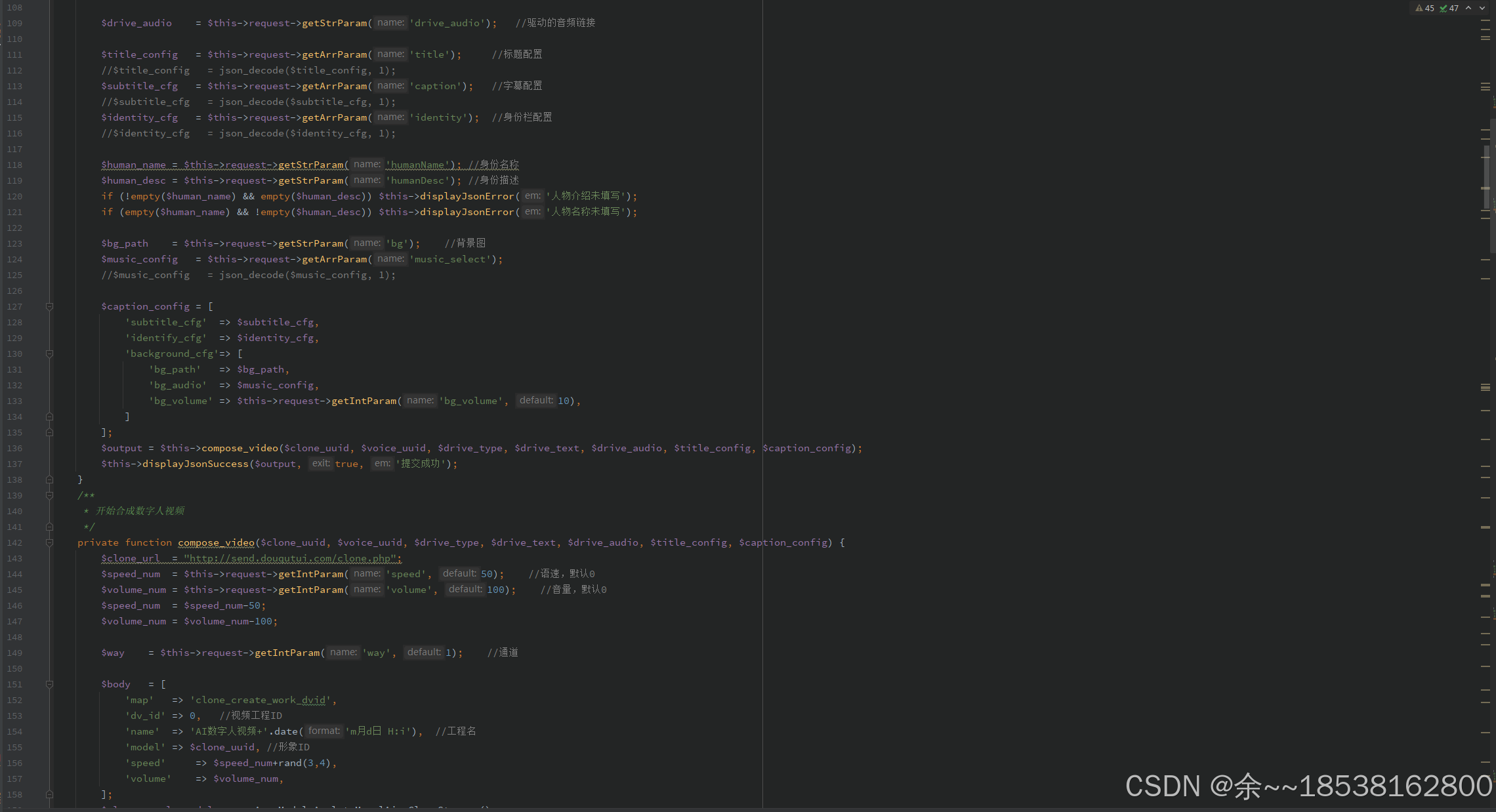The image size is (1496, 812).
Task: Click the warnings triangle icon showing 45
Action: tap(1419, 9)
